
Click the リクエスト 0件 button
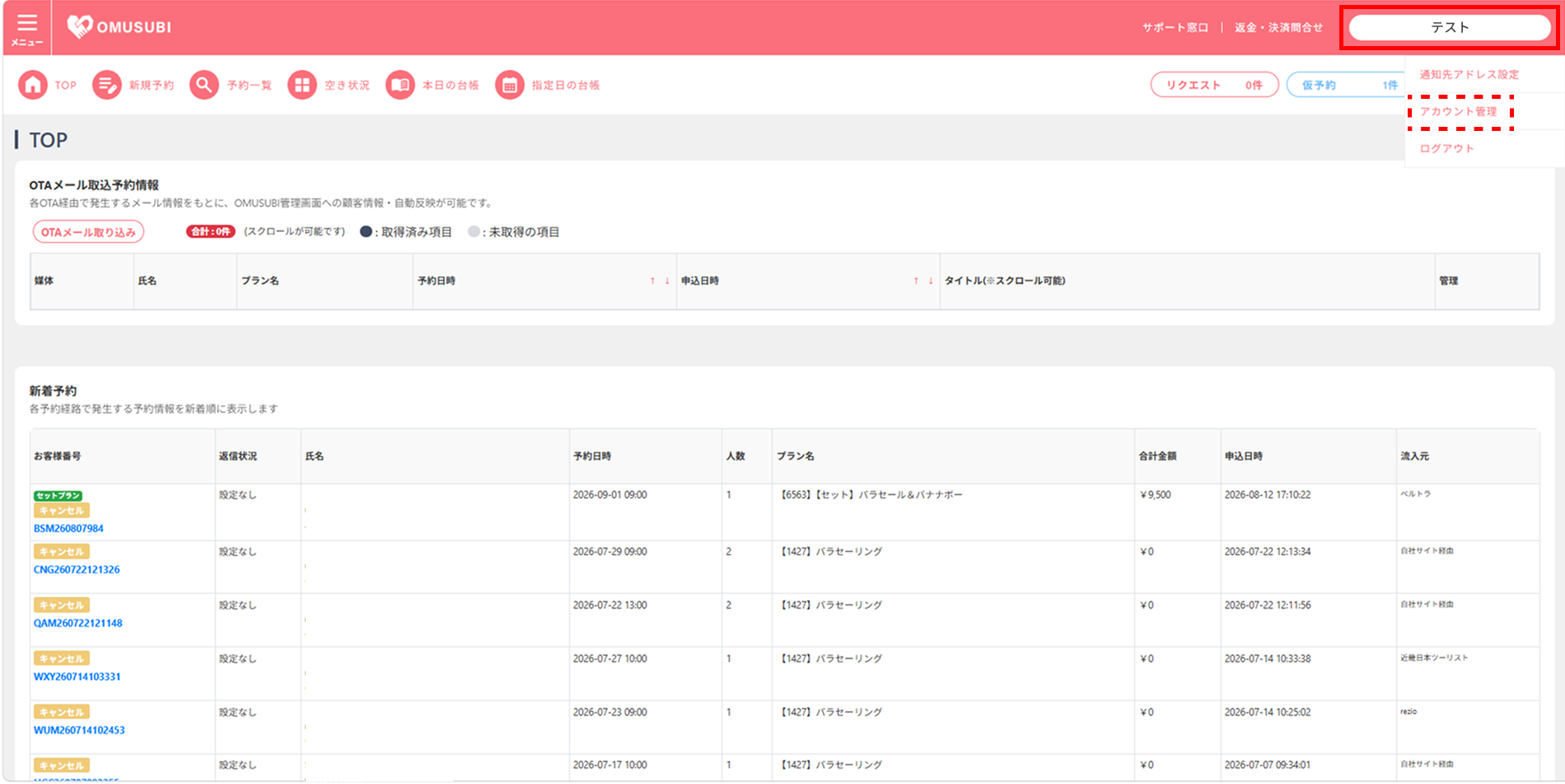1214,85
